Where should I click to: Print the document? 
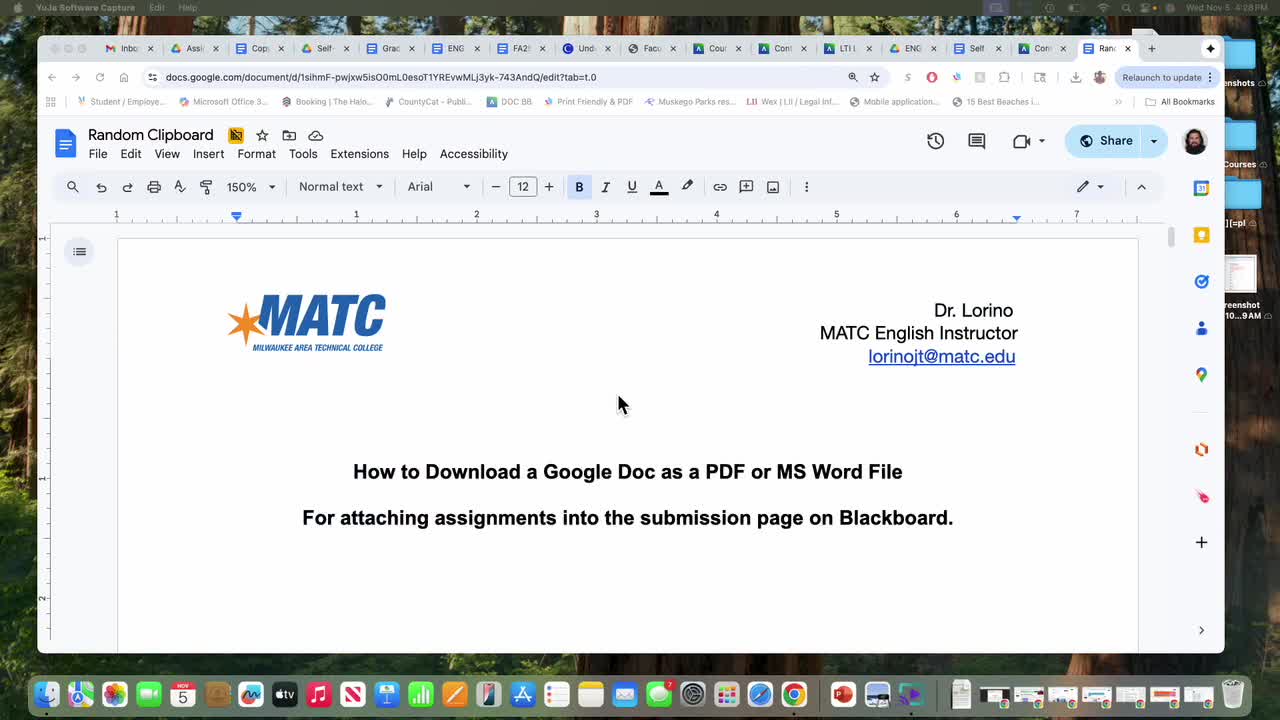154,187
